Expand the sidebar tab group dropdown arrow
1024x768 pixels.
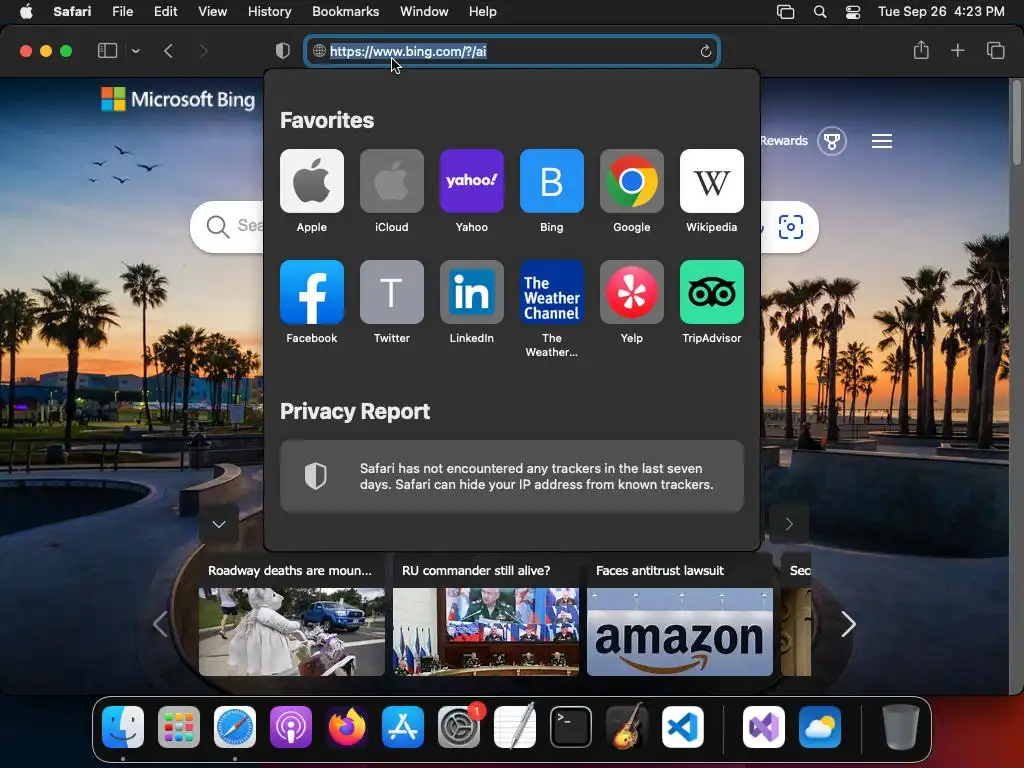[x=136, y=51]
